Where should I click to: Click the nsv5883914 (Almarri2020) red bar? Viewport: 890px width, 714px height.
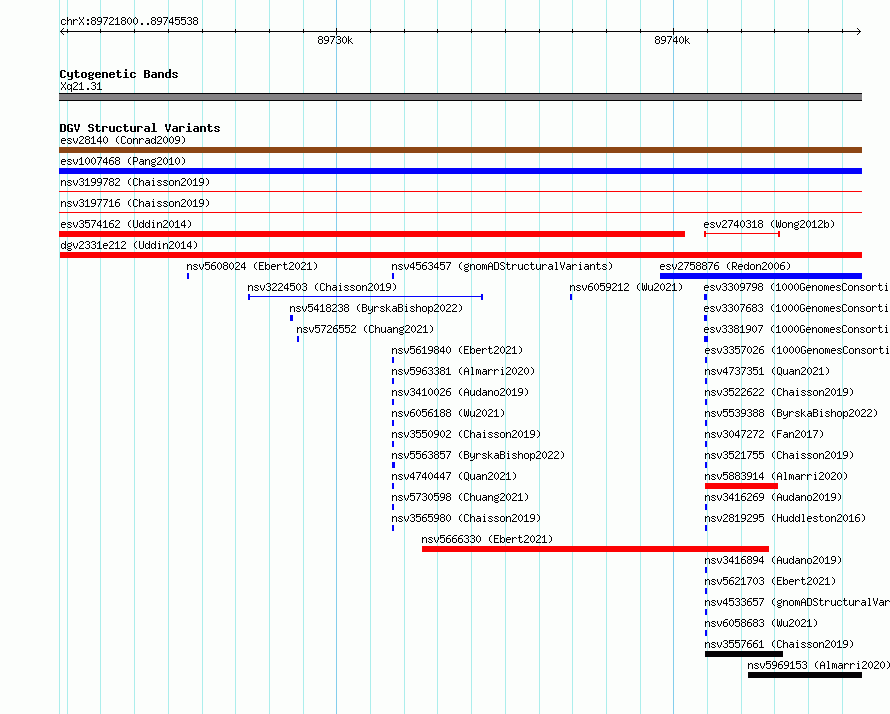coord(741,486)
